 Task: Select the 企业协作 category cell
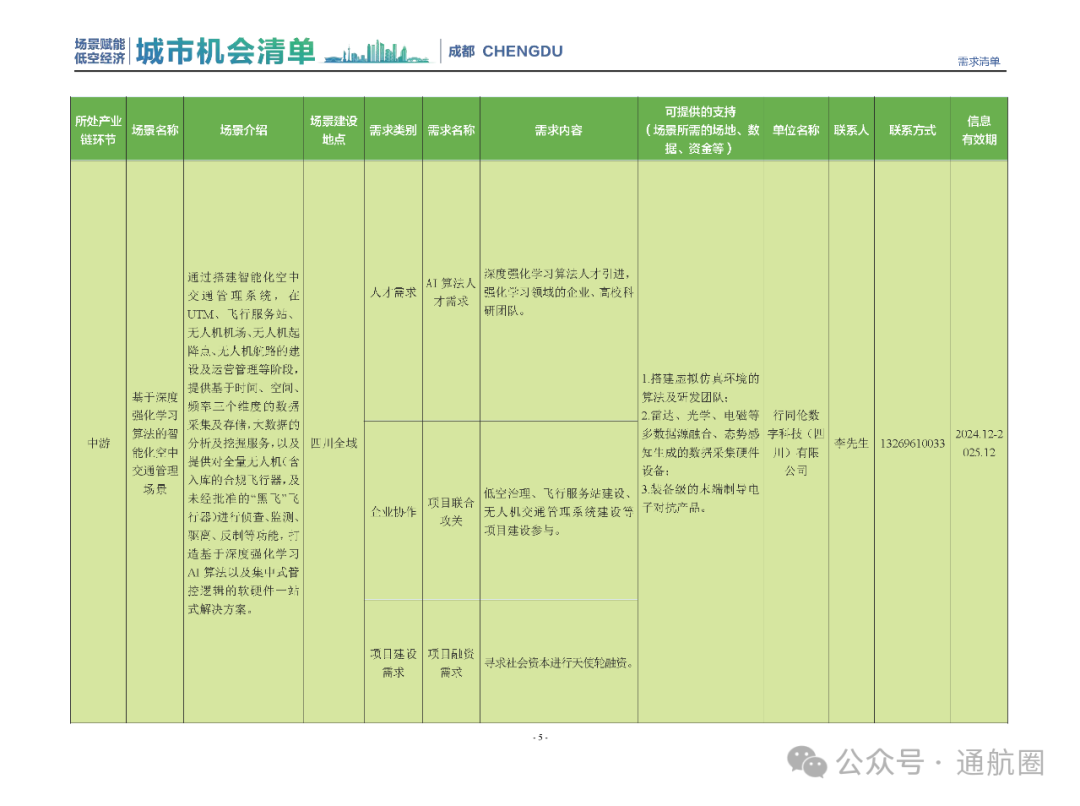point(393,512)
